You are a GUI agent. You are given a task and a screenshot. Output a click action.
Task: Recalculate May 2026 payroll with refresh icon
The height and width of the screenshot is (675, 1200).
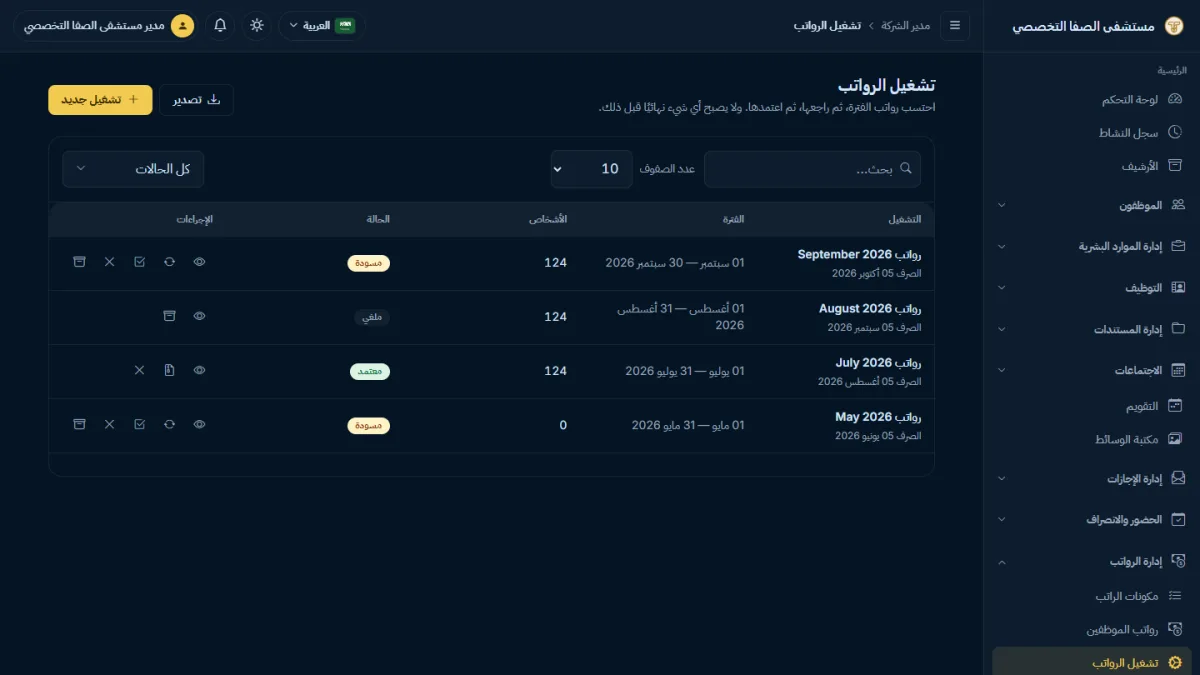tap(169, 425)
